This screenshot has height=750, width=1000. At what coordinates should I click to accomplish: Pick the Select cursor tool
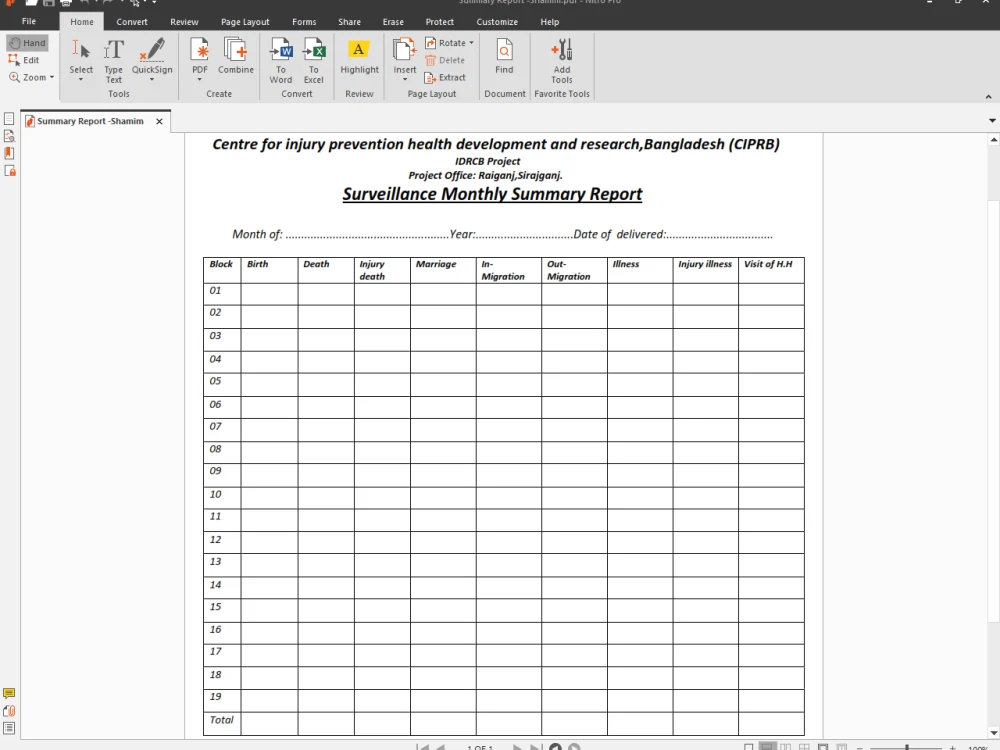81,55
